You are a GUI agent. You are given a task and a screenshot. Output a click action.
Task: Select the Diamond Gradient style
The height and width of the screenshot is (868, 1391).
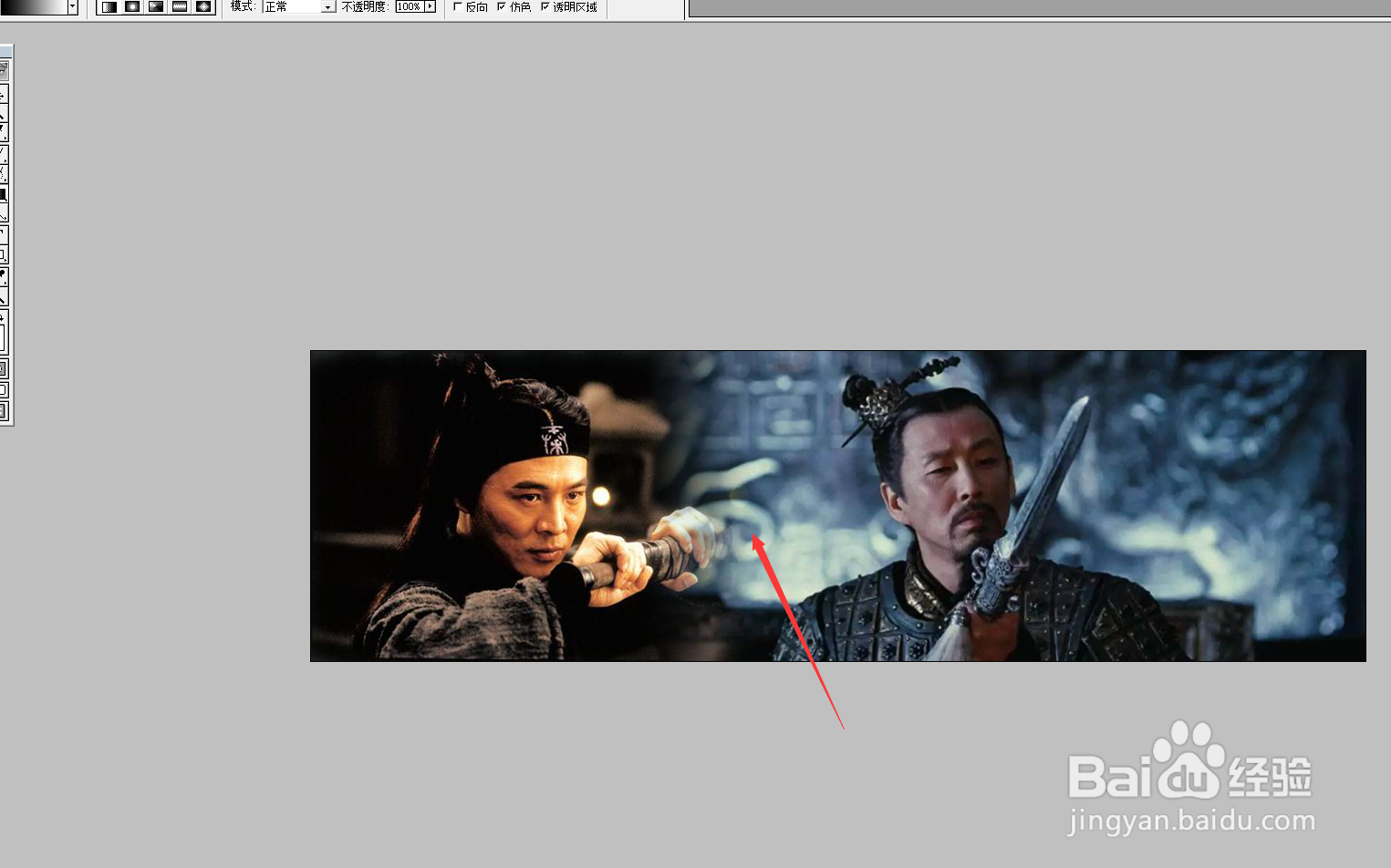tap(203, 6)
